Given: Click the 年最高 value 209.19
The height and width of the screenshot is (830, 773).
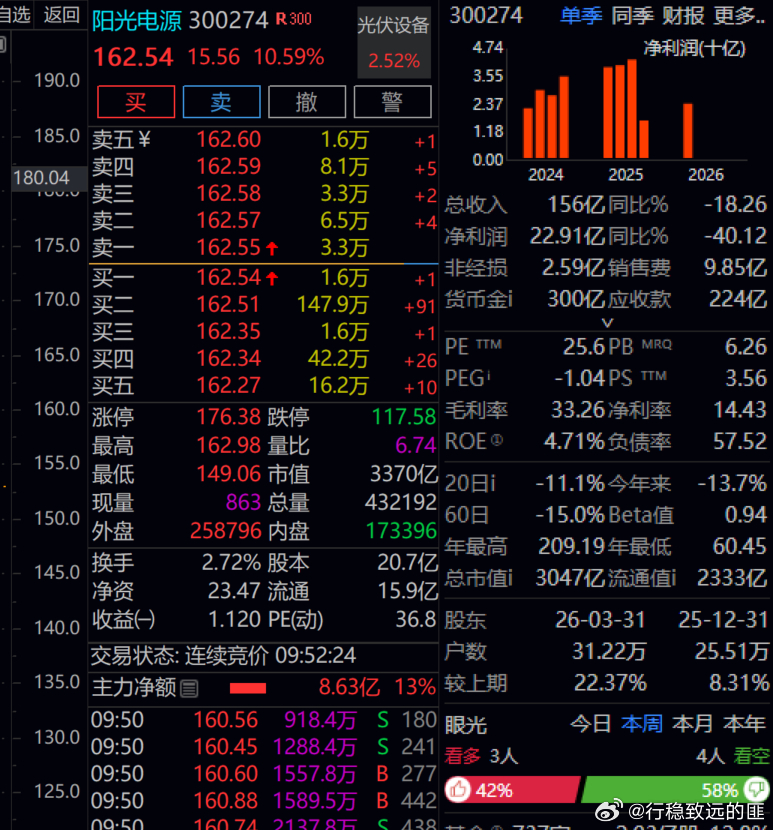Looking at the screenshot, I should pyautogui.click(x=571, y=546).
